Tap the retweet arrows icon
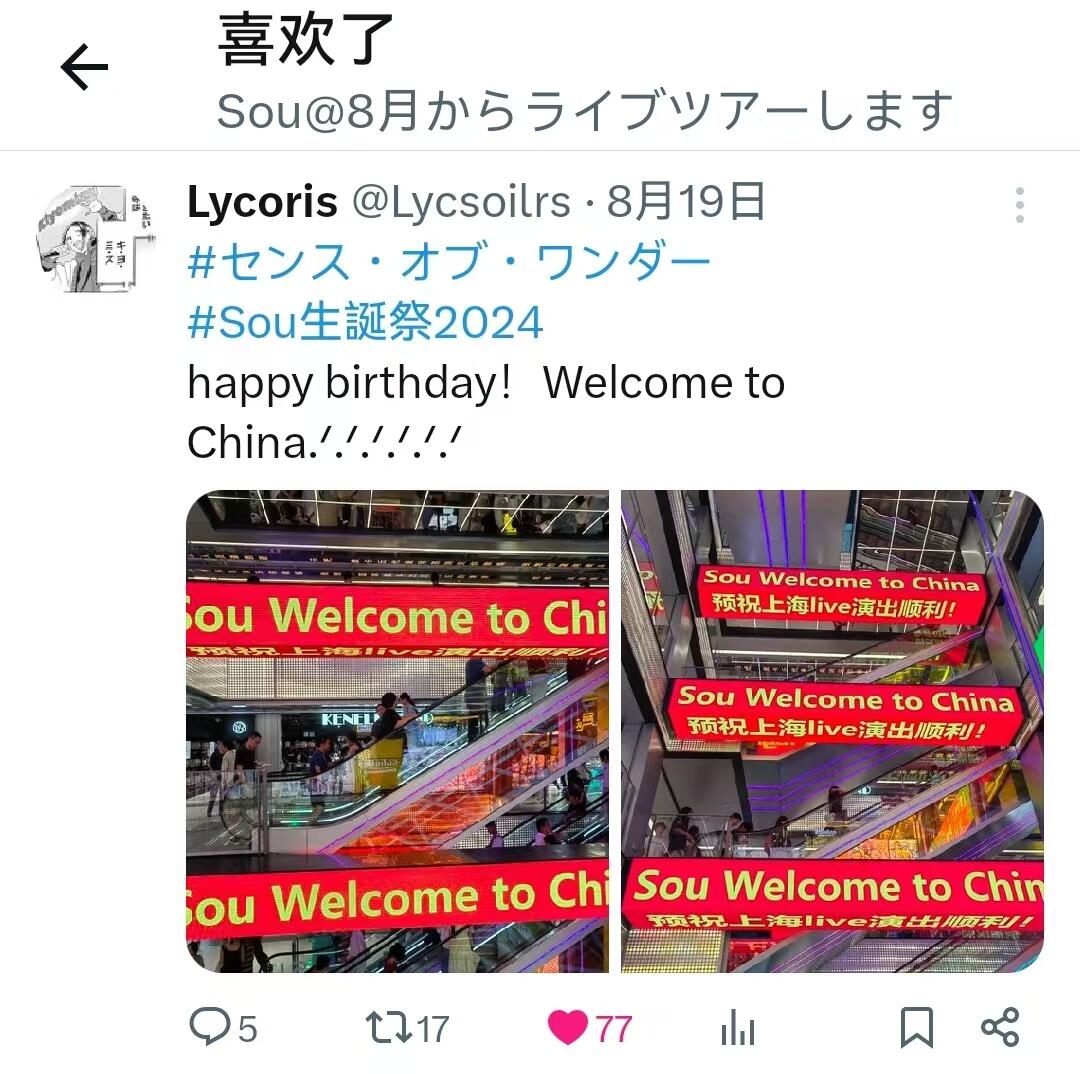1080x1074 pixels. pos(389,1027)
